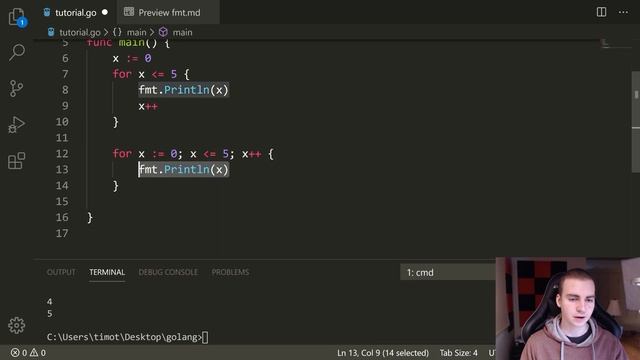Click the selected fmt.Println(x) on line 13
Screen dimensions: 640x360
[x=184, y=170]
